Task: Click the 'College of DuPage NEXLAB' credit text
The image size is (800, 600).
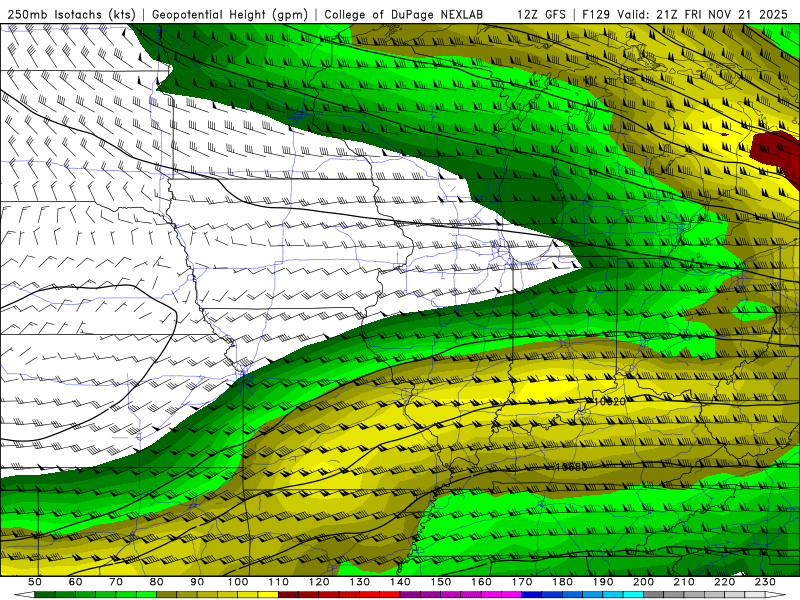Action: [x=404, y=15]
